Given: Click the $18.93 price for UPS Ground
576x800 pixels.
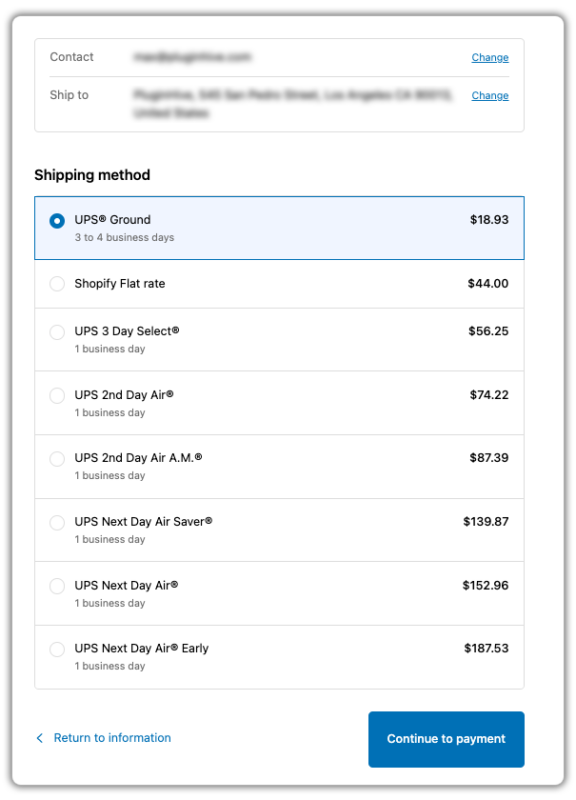Looking at the screenshot, I should (489, 220).
